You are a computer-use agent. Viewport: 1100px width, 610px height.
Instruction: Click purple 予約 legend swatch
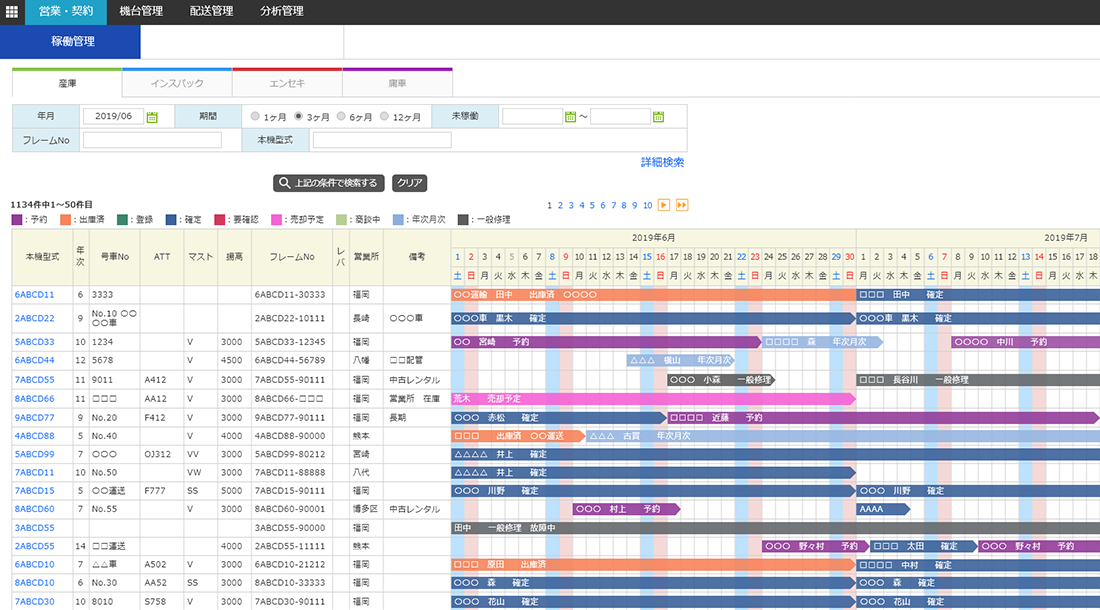[x=17, y=219]
